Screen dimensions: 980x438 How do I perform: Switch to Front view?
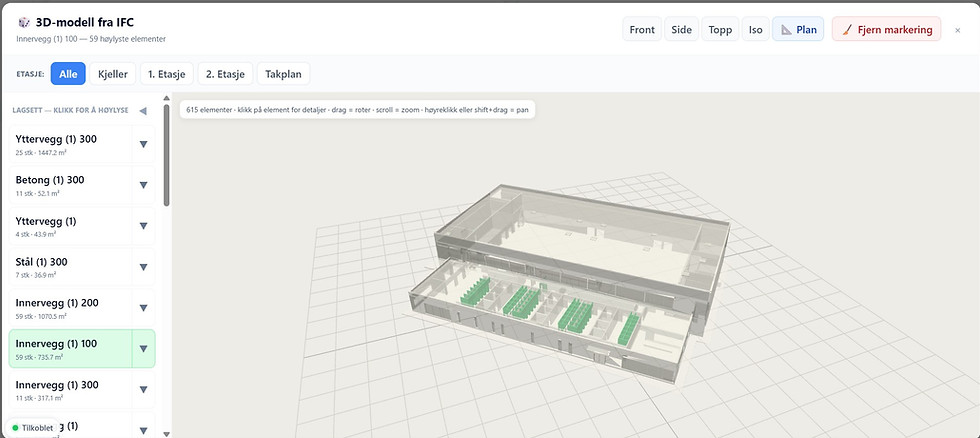(642, 29)
